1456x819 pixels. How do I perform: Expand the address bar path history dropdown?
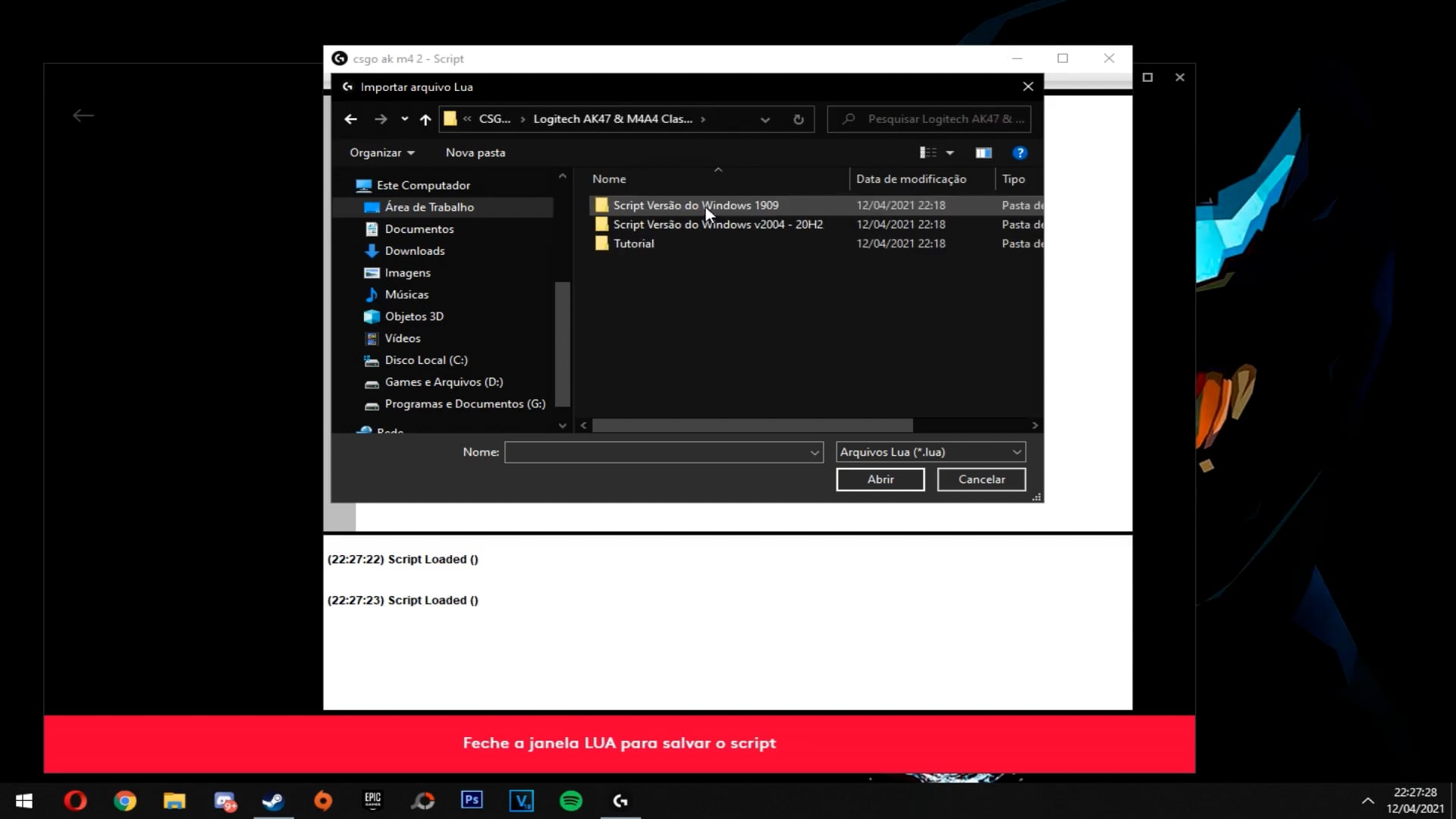pyautogui.click(x=764, y=119)
